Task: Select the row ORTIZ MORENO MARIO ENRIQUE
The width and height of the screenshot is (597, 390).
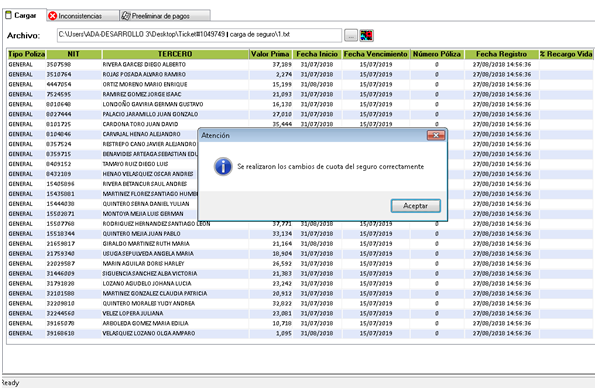Action: tap(300, 84)
